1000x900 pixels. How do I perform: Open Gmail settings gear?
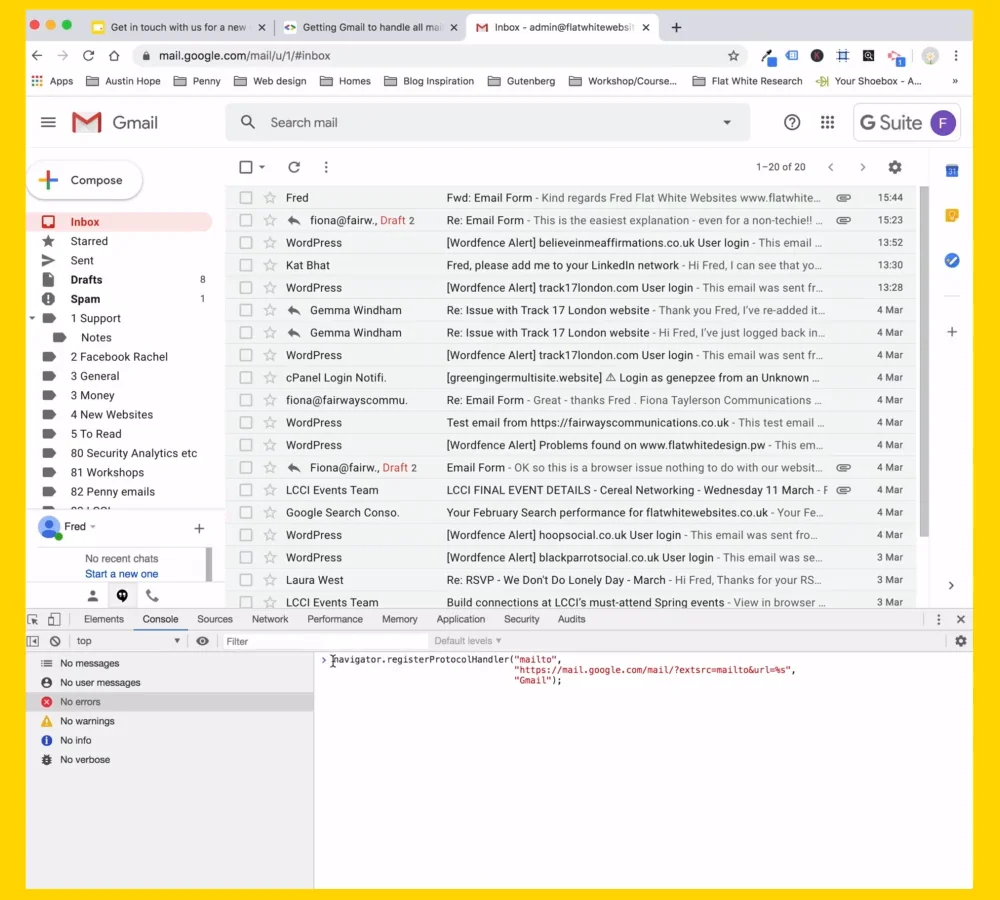pyautogui.click(x=895, y=167)
